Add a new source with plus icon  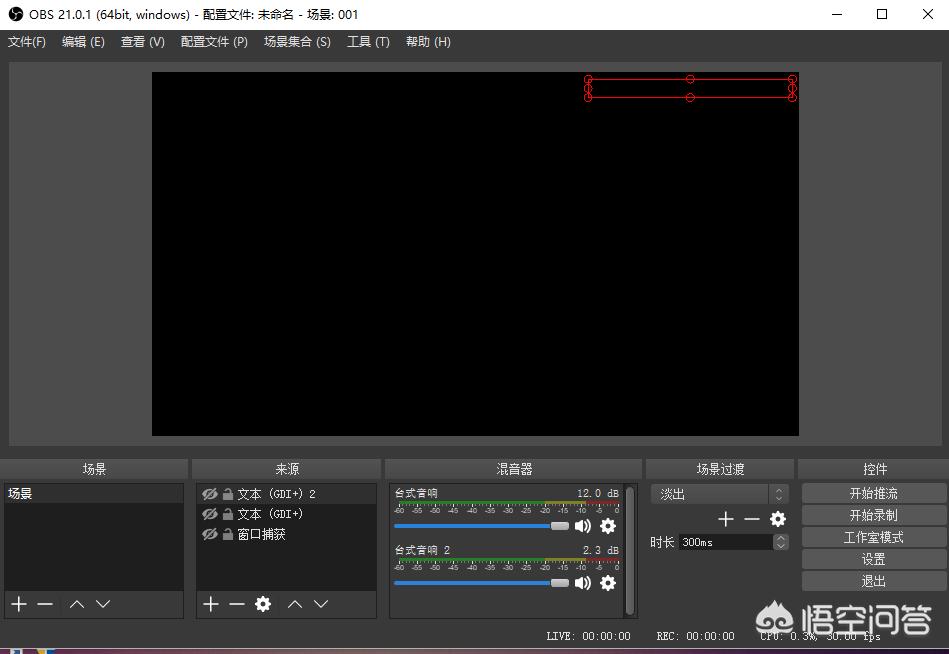211,604
